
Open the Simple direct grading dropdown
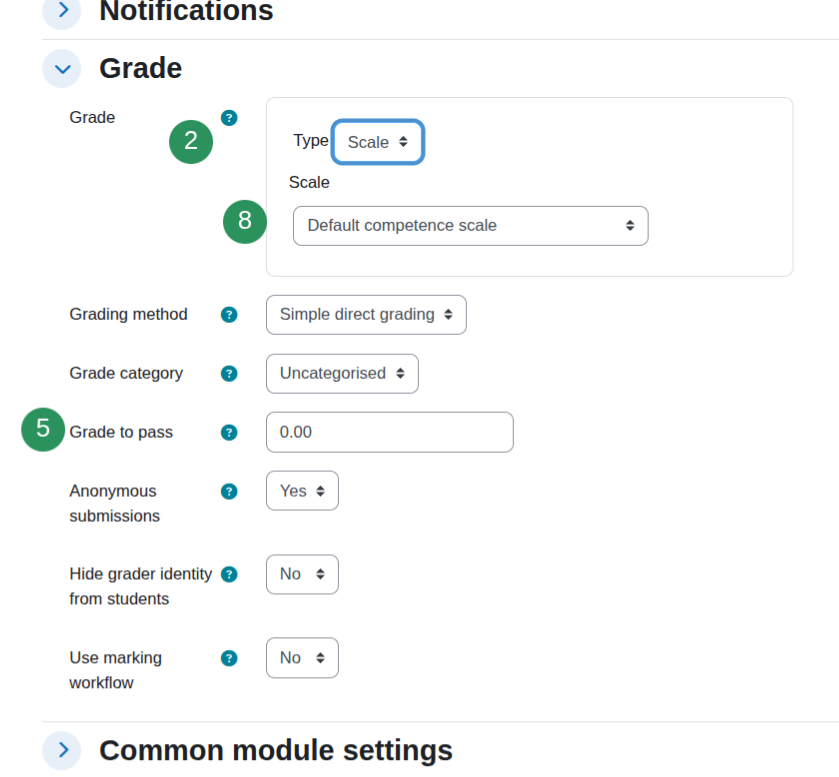tap(367, 315)
